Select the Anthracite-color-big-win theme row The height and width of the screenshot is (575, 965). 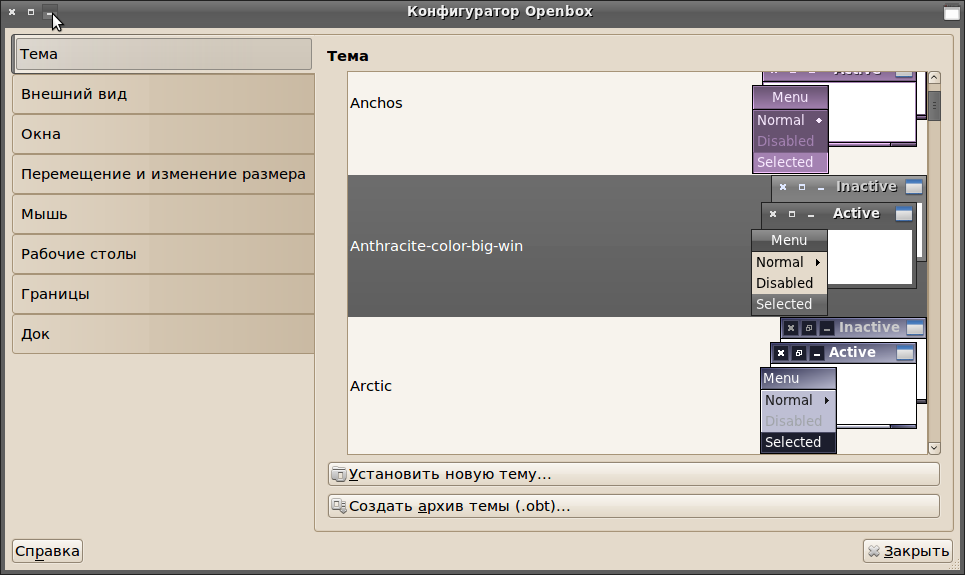(x=637, y=246)
